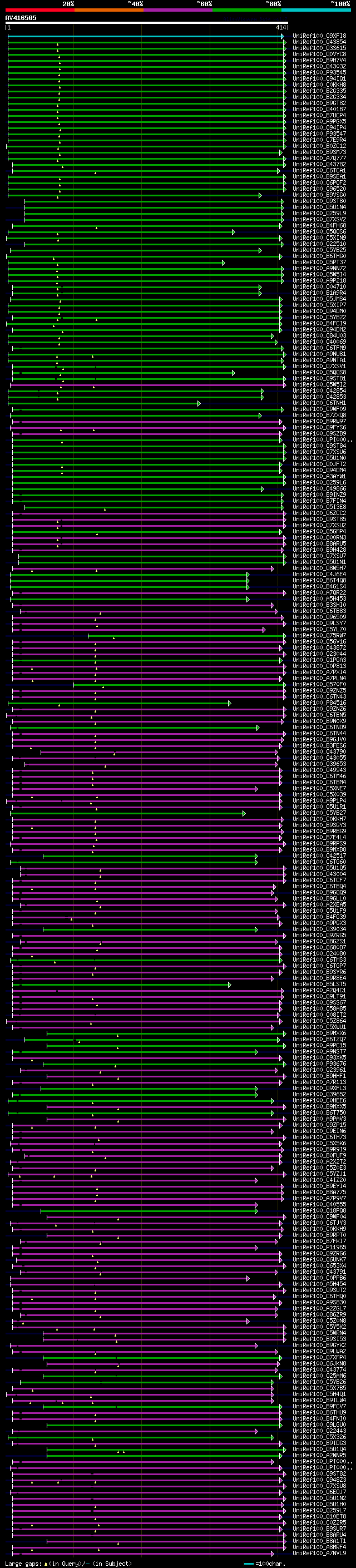The width and height of the screenshot is (356, 1568).
Task: Click the query end position label 414
Action: (x=280, y=27)
